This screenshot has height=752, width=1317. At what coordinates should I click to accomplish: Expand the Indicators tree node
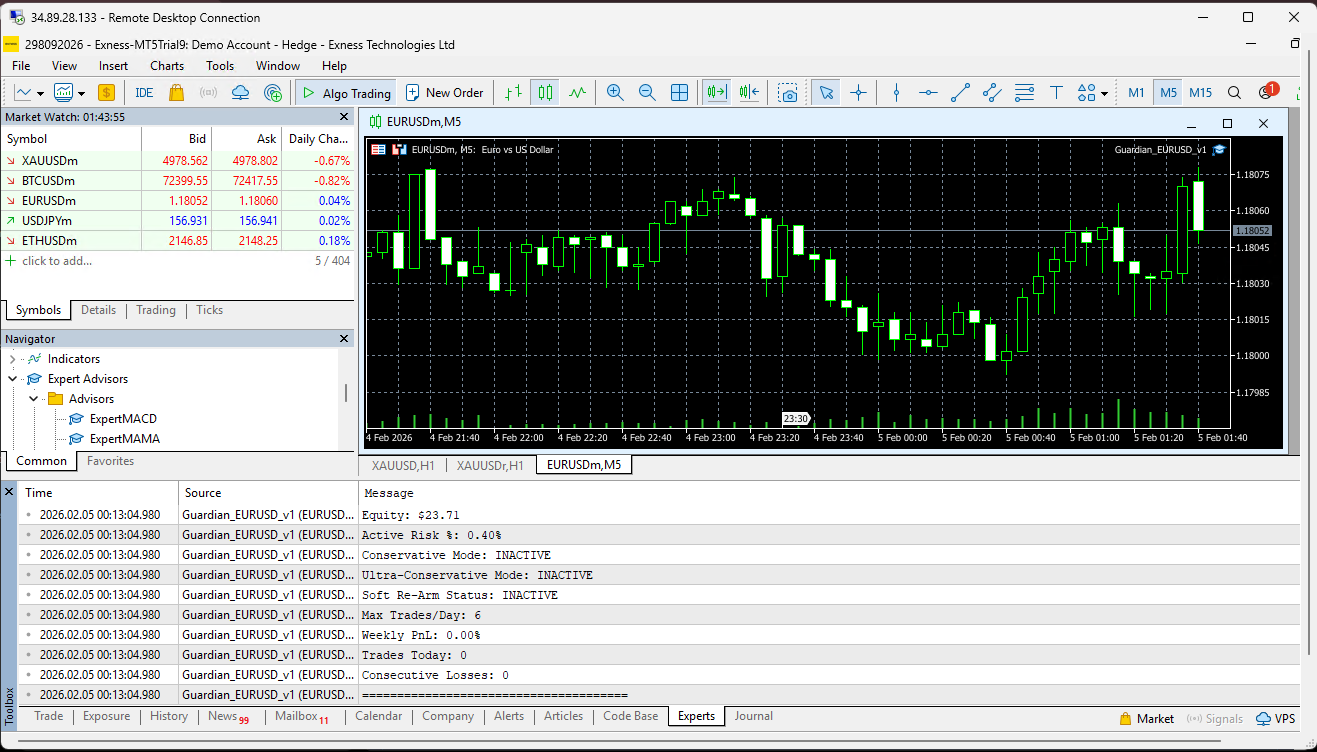(13, 359)
